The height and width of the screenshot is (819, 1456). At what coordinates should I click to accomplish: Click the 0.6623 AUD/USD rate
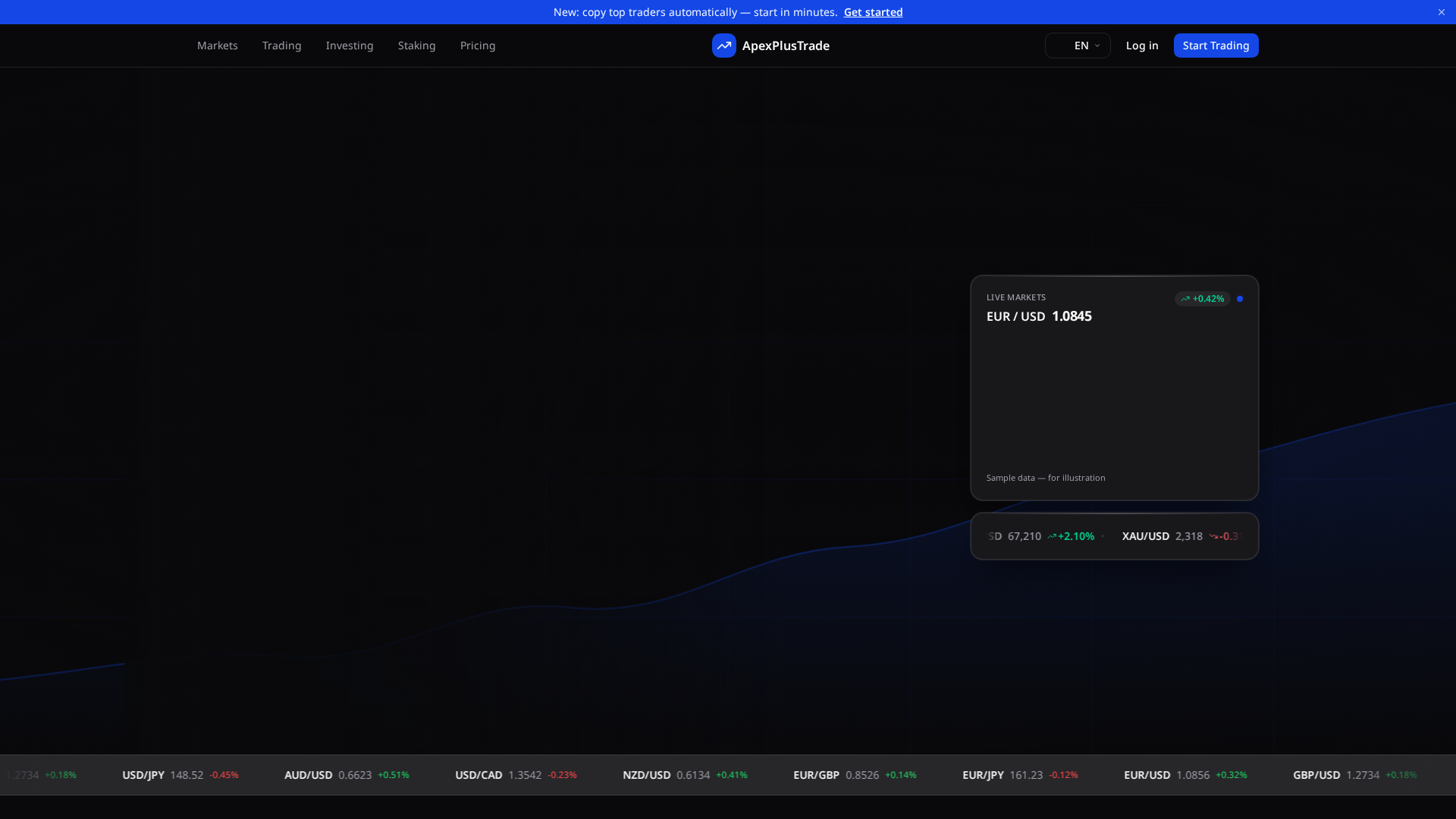355,775
